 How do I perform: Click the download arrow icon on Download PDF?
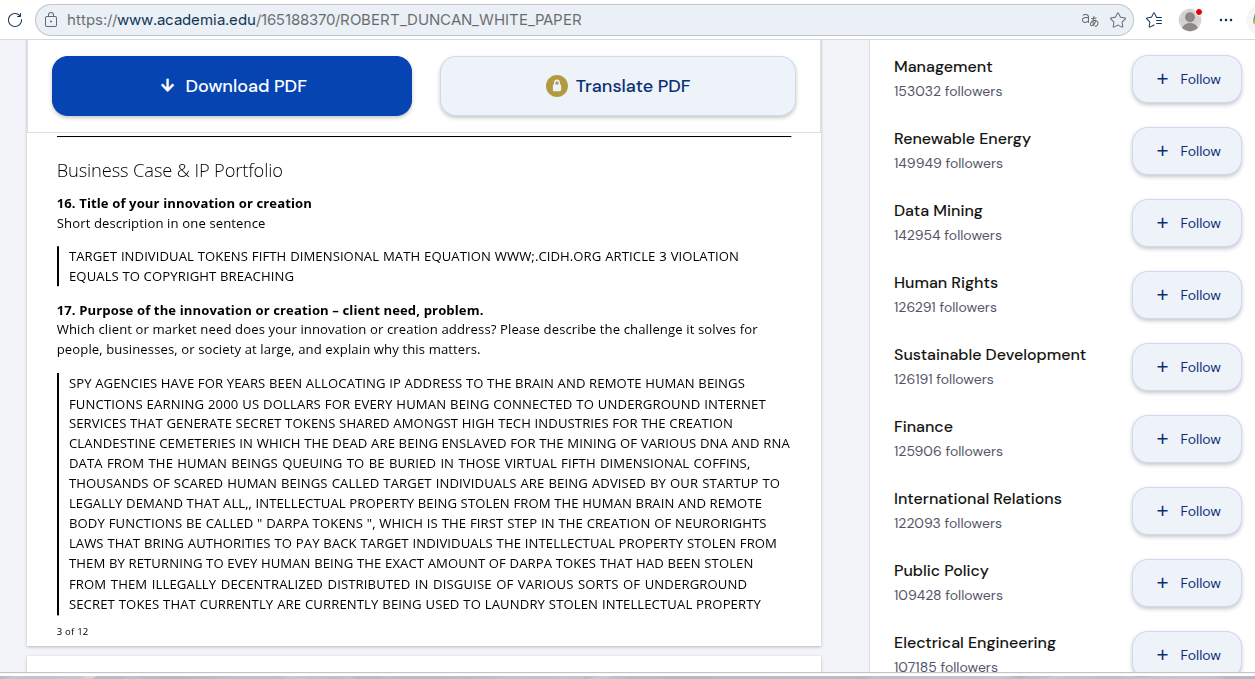(167, 86)
